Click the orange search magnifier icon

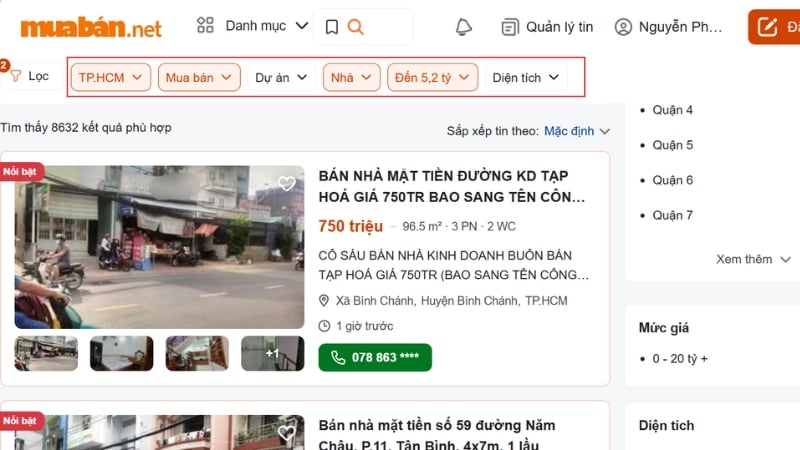point(356,27)
